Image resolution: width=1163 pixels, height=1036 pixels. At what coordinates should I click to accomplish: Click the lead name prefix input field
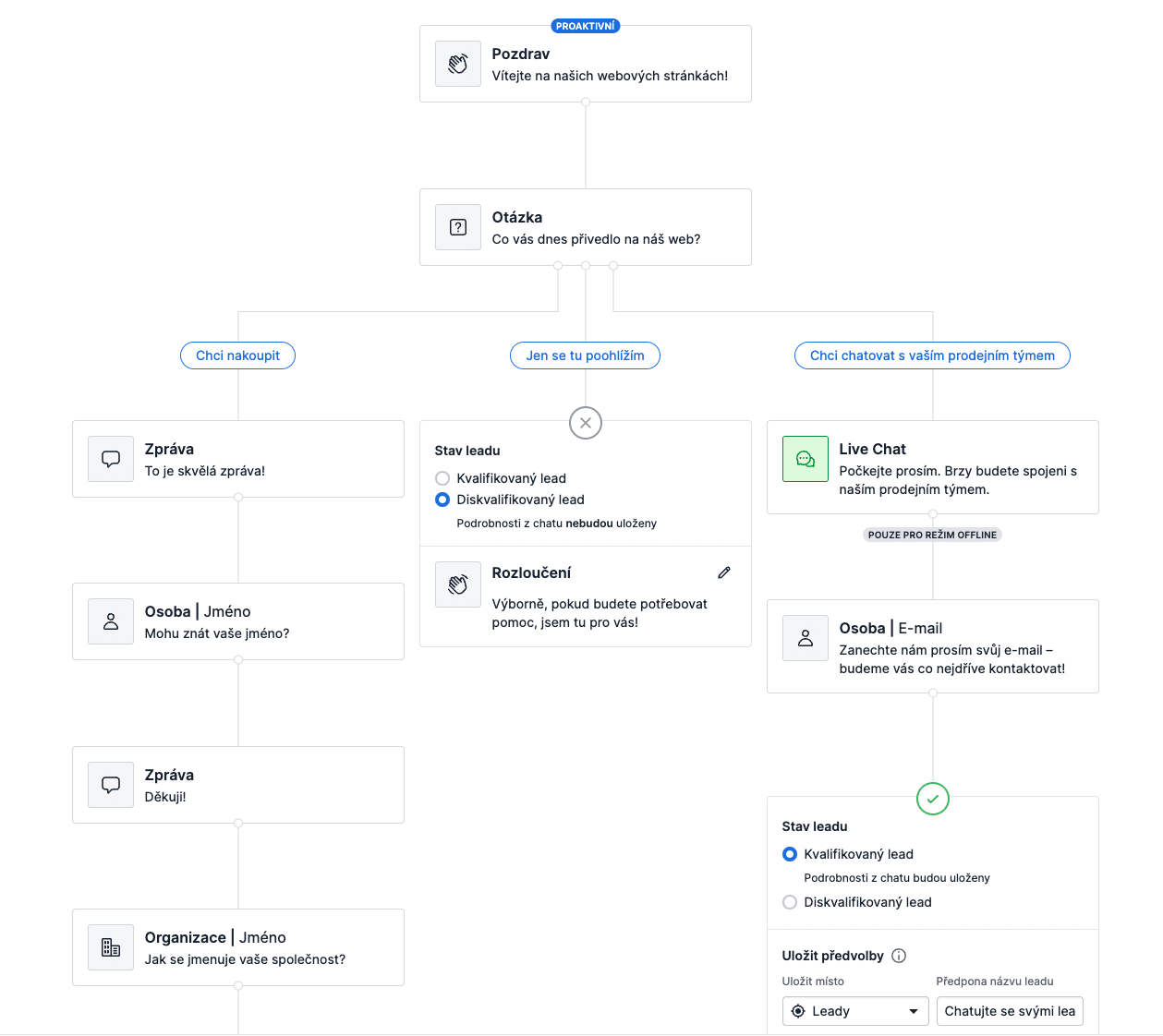pyautogui.click(x=1009, y=1011)
